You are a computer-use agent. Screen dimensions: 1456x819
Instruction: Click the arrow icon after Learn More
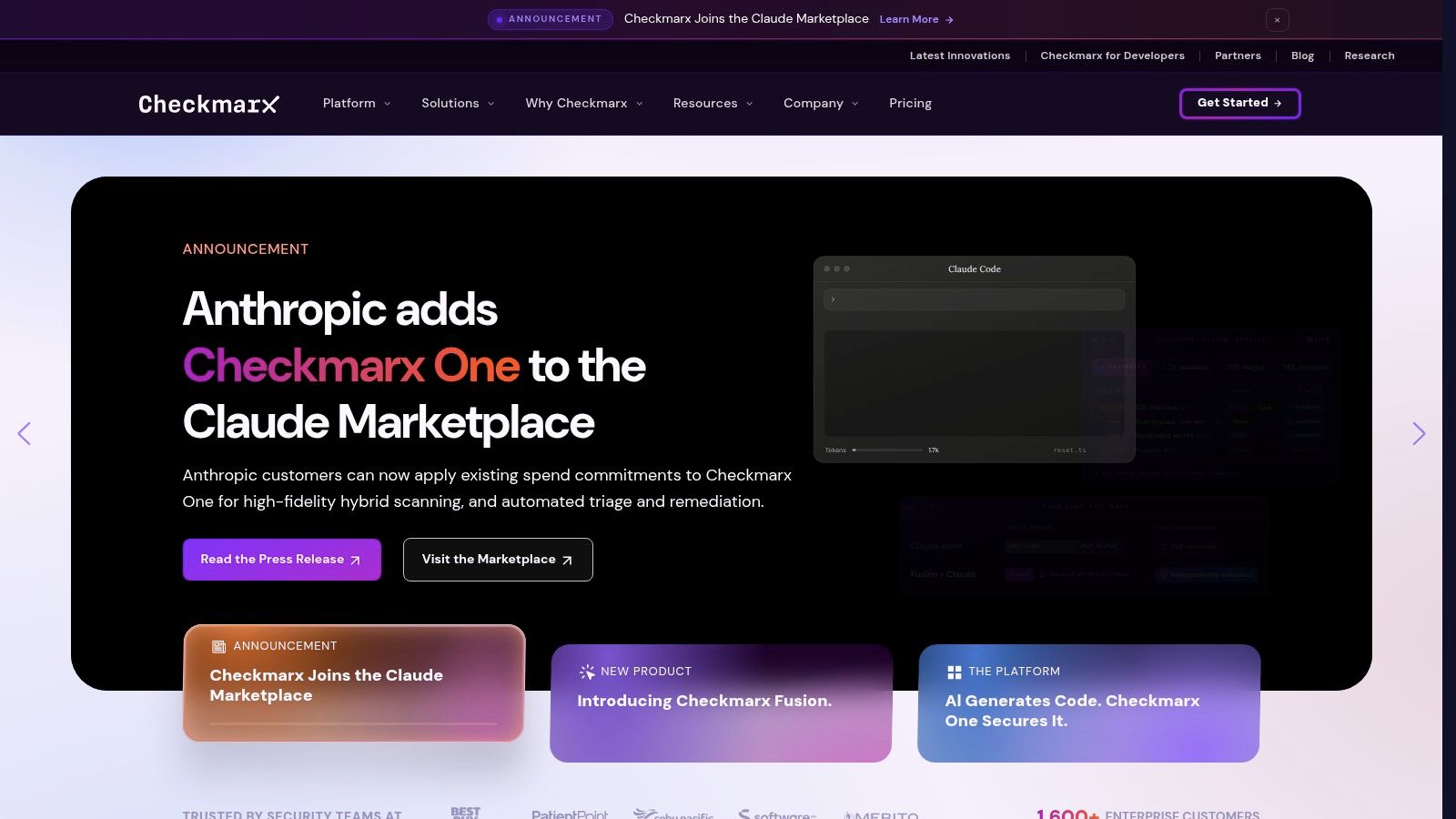point(949,19)
